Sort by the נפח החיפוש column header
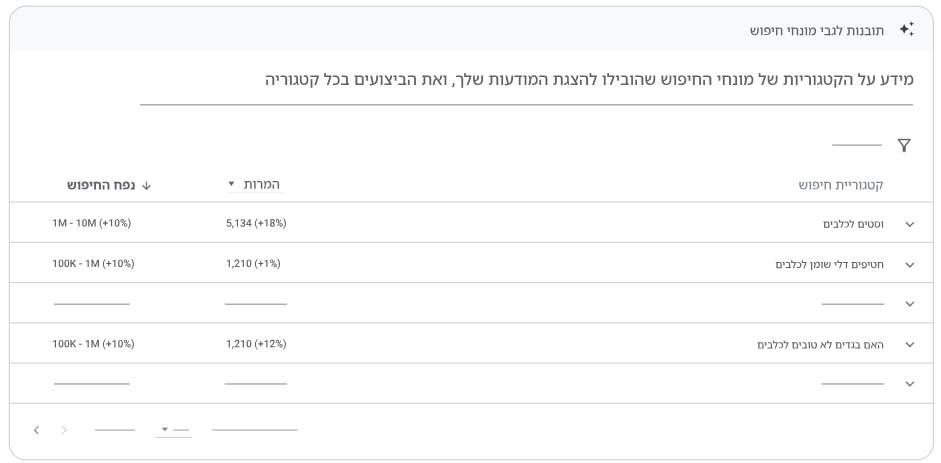The height and width of the screenshot is (463, 941). point(101,185)
